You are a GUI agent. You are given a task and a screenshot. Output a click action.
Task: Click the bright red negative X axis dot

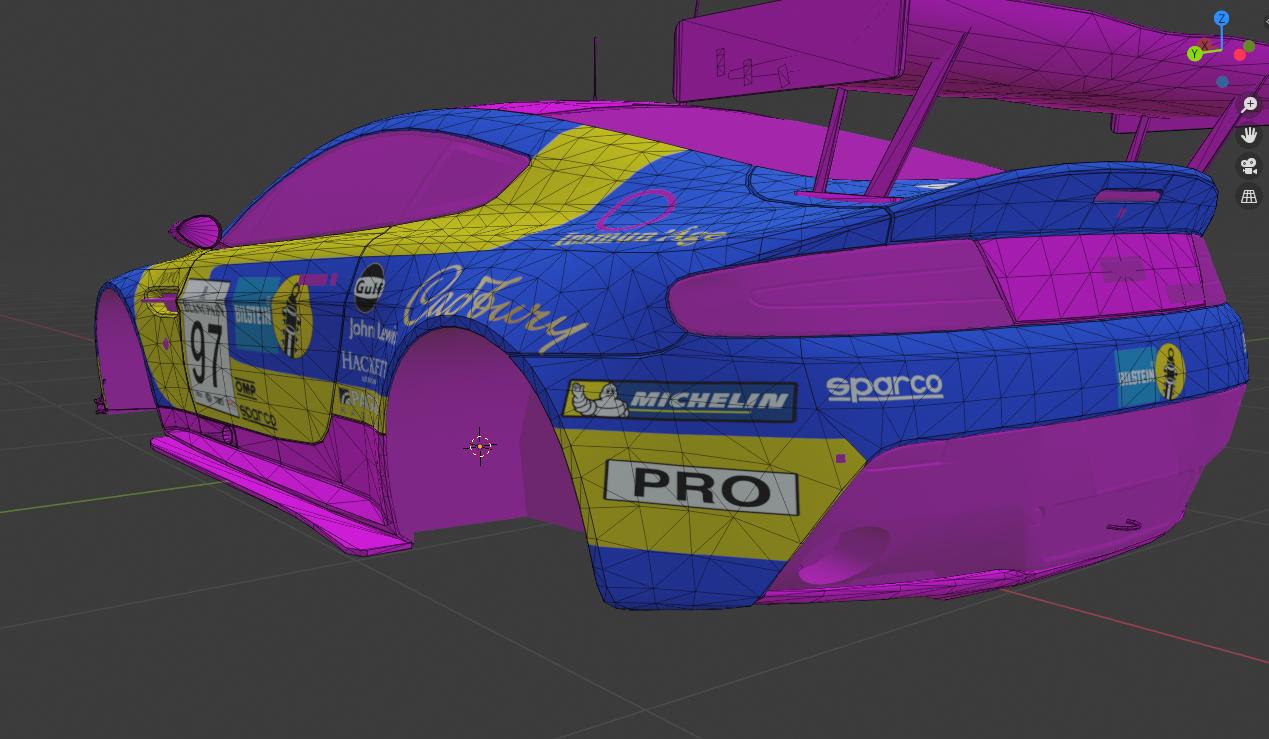pos(1240,54)
